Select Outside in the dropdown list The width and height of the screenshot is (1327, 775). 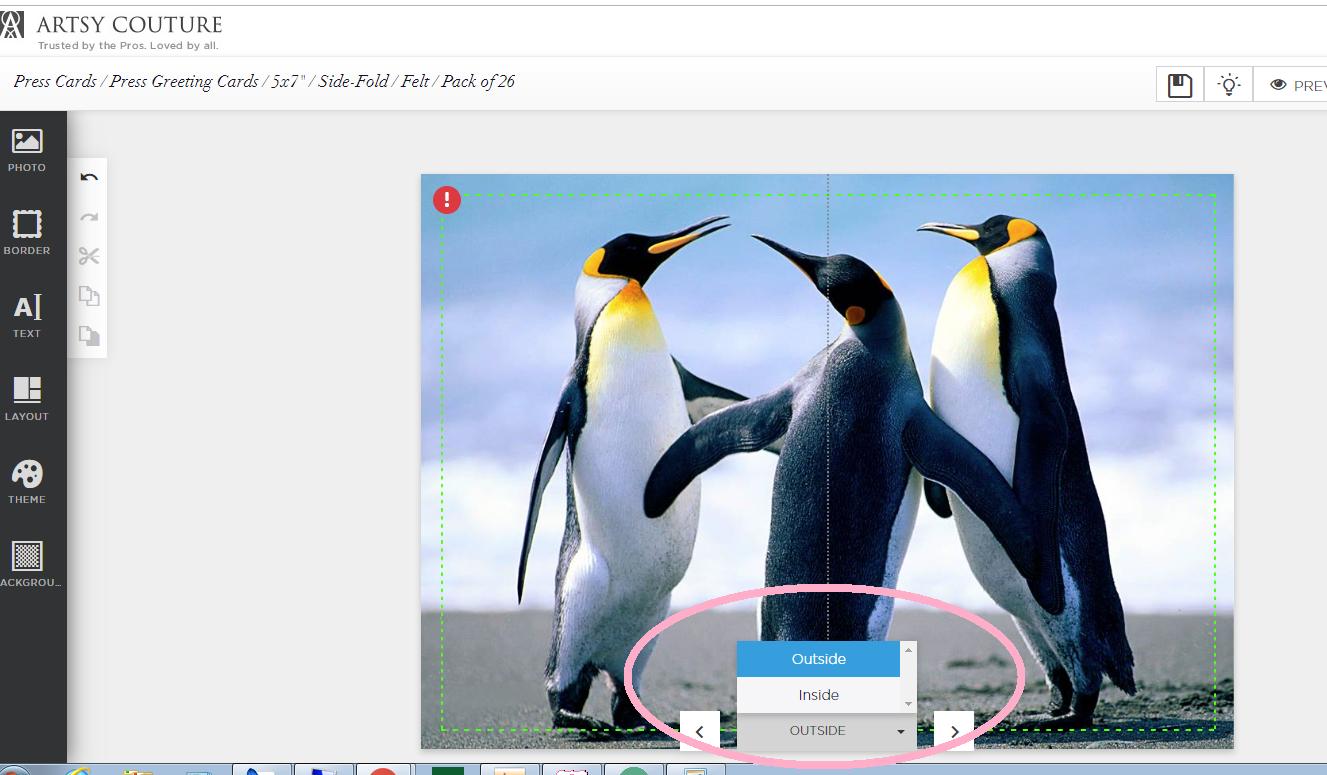click(x=818, y=659)
